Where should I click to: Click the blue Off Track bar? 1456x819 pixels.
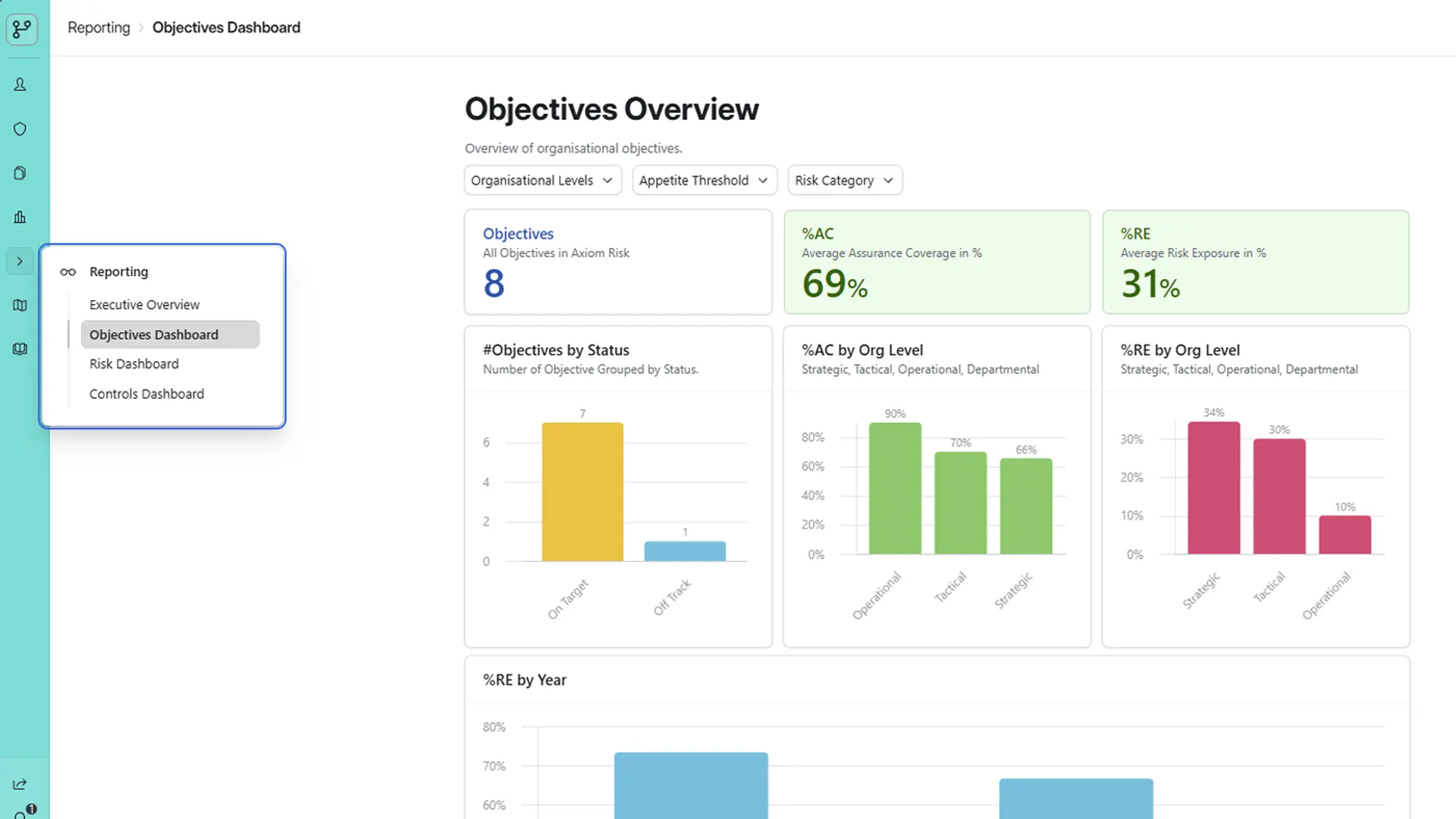[685, 551]
